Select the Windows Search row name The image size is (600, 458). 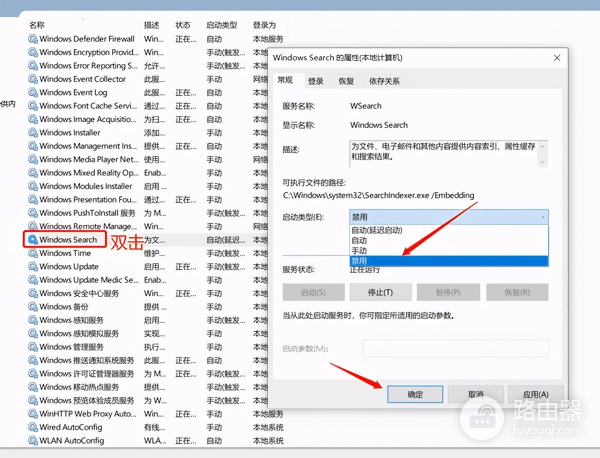click(68, 240)
